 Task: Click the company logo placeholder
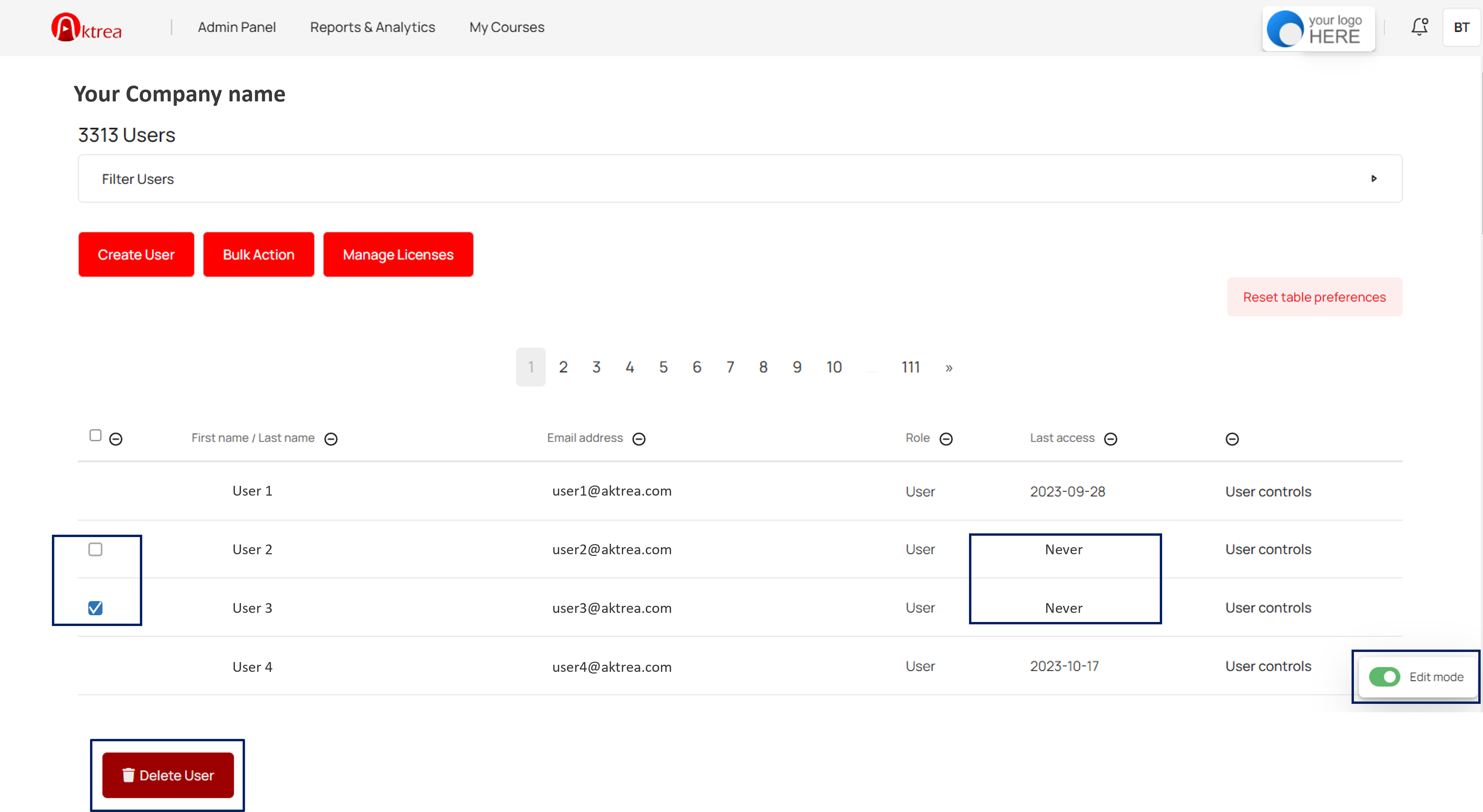point(1318,29)
